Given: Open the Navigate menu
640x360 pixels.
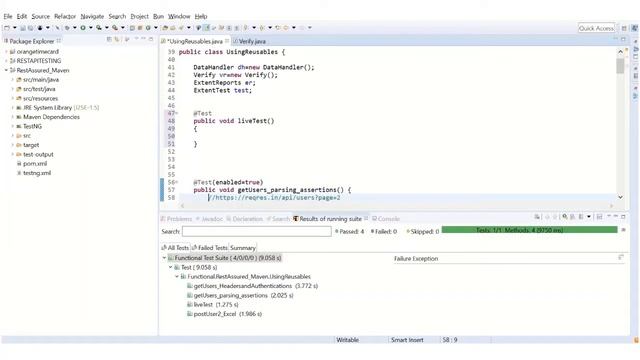Looking at the screenshot, I should click(92, 16).
